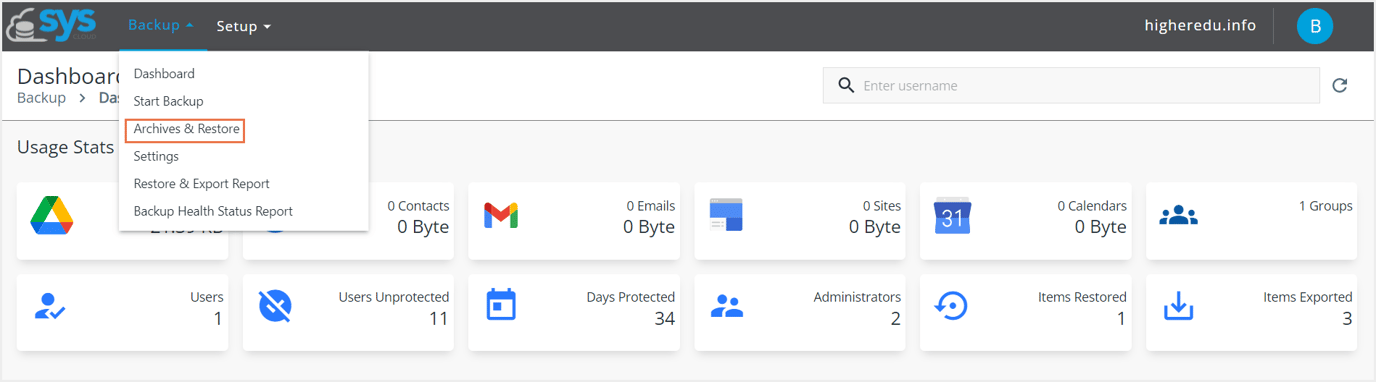This screenshot has width=1376, height=382.
Task: Open Archives & Restore menu item
Action: click(186, 129)
